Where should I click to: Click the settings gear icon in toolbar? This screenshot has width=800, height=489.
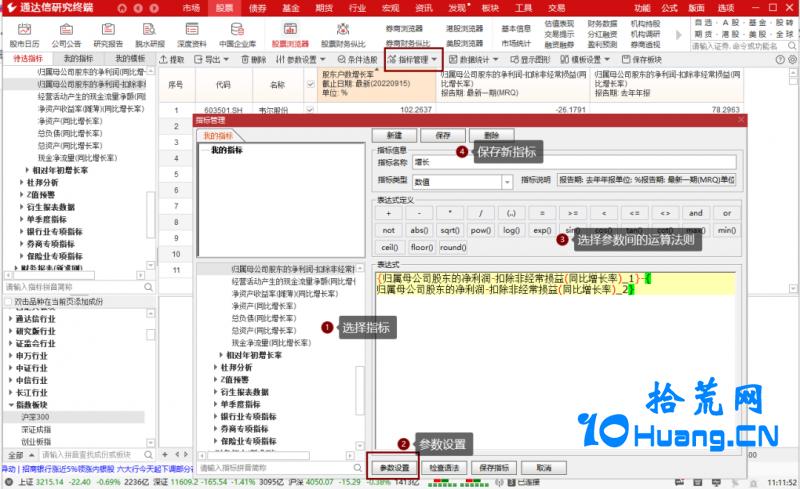coord(792,60)
